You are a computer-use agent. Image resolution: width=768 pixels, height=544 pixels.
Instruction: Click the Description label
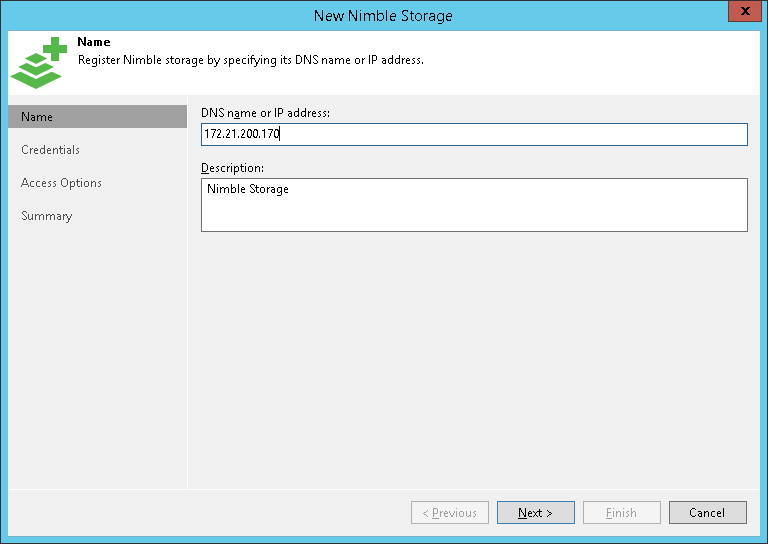[232, 168]
